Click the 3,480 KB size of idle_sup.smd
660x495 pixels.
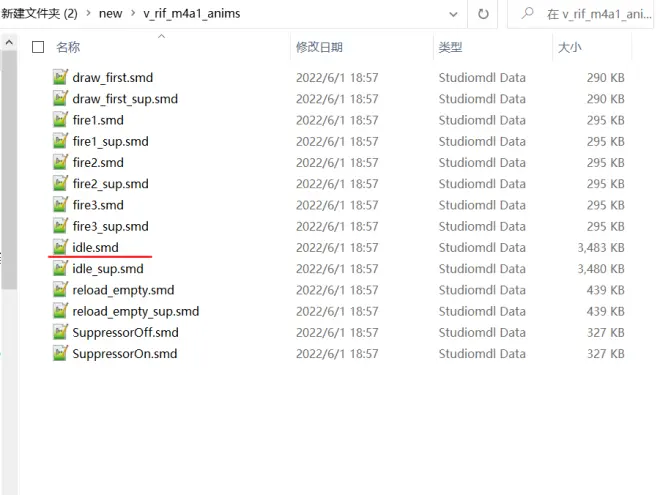click(601, 269)
